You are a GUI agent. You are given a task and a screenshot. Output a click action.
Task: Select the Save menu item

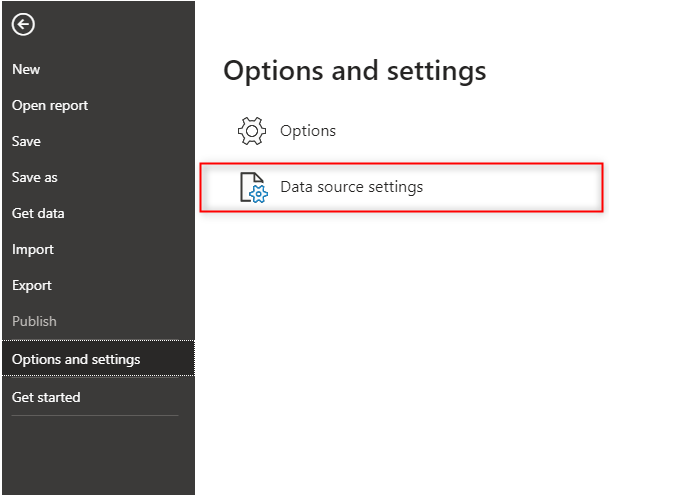(x=26, y=141)
